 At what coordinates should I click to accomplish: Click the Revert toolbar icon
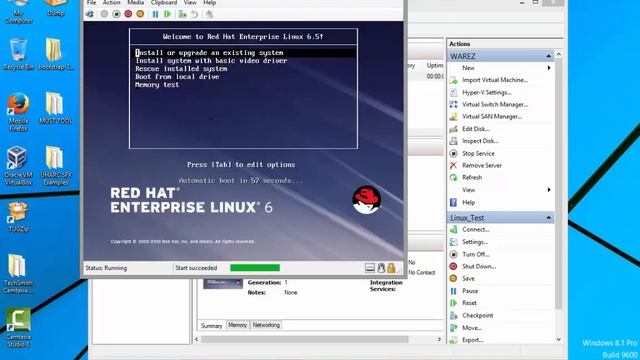(195, 14)
